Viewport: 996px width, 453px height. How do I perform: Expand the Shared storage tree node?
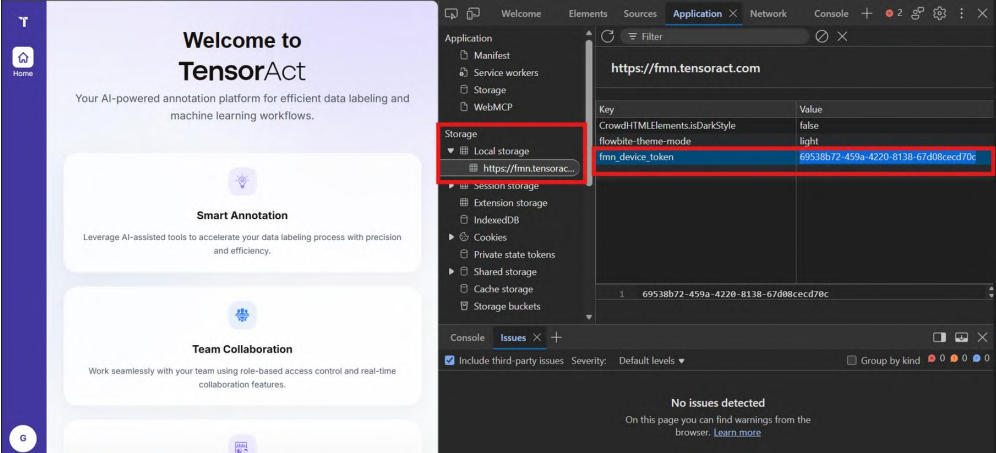click(451, 271)
